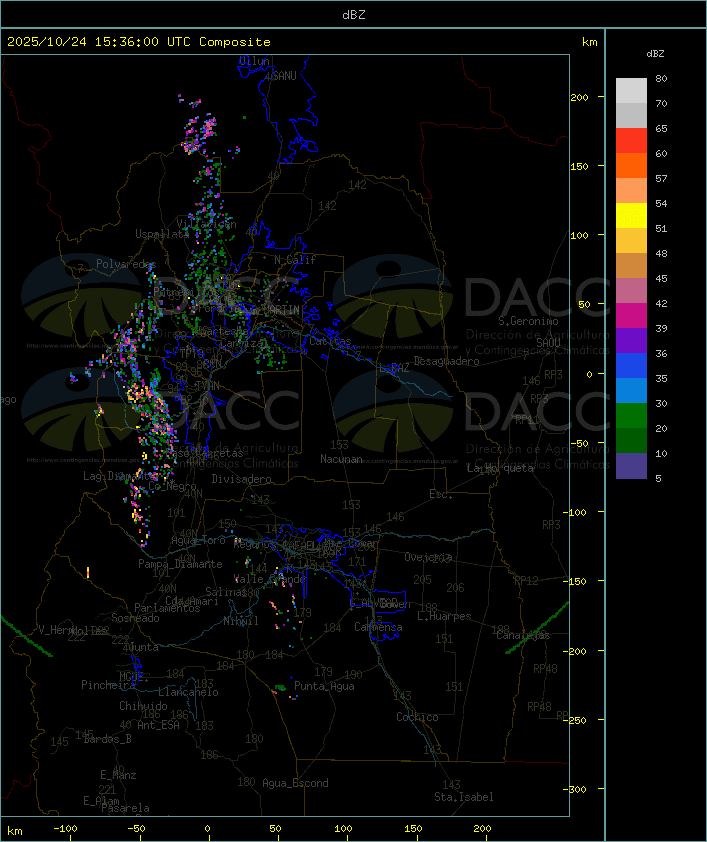This screenshot has height=842, width=707.
Task: Select the orange 57-60 dBZ legend swatch
Action: click(631, 165)
